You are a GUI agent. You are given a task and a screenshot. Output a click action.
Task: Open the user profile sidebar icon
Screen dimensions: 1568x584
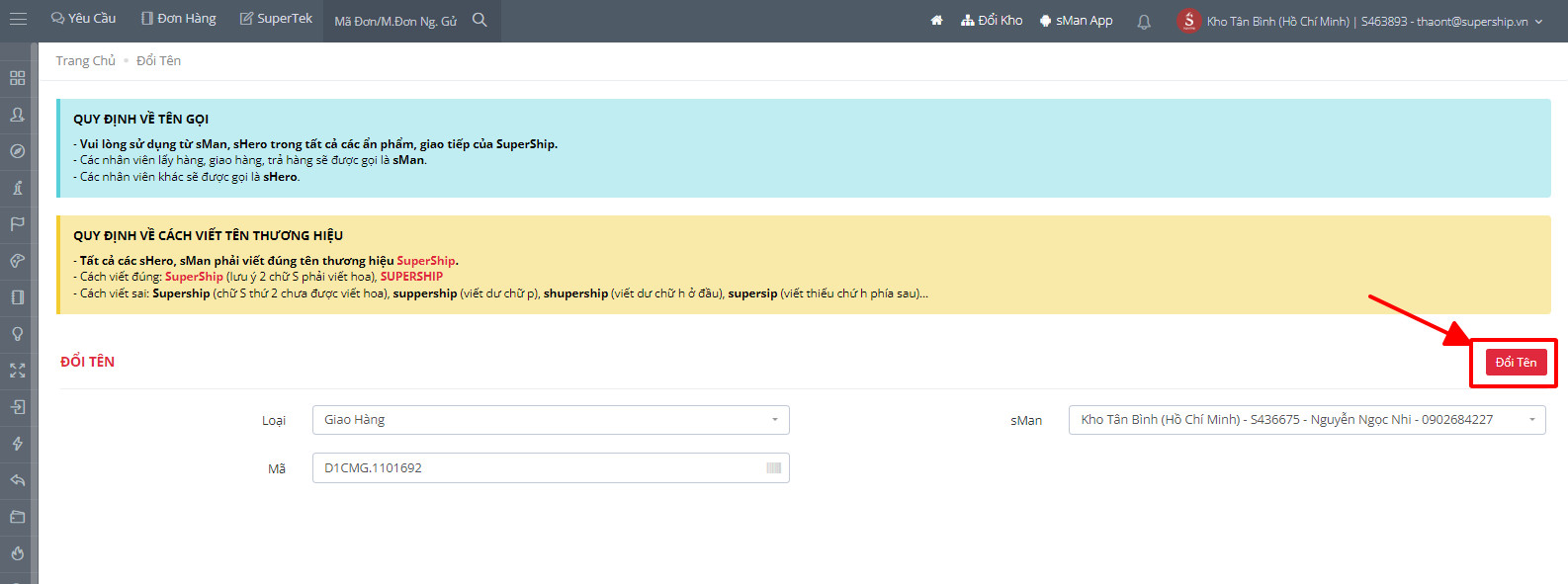click(x=18, y=115)
